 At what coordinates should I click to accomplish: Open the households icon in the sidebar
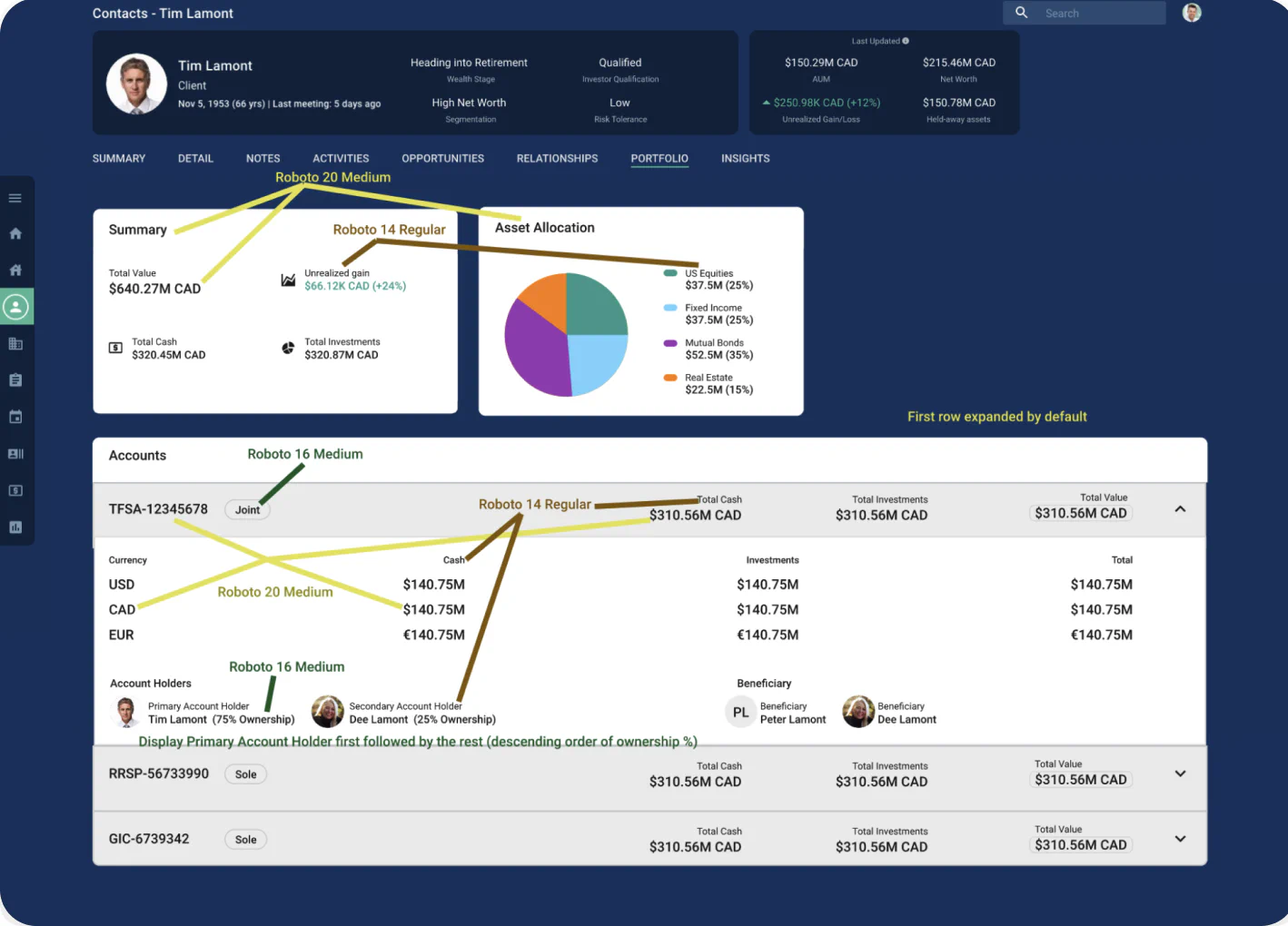tap(15, 270)
